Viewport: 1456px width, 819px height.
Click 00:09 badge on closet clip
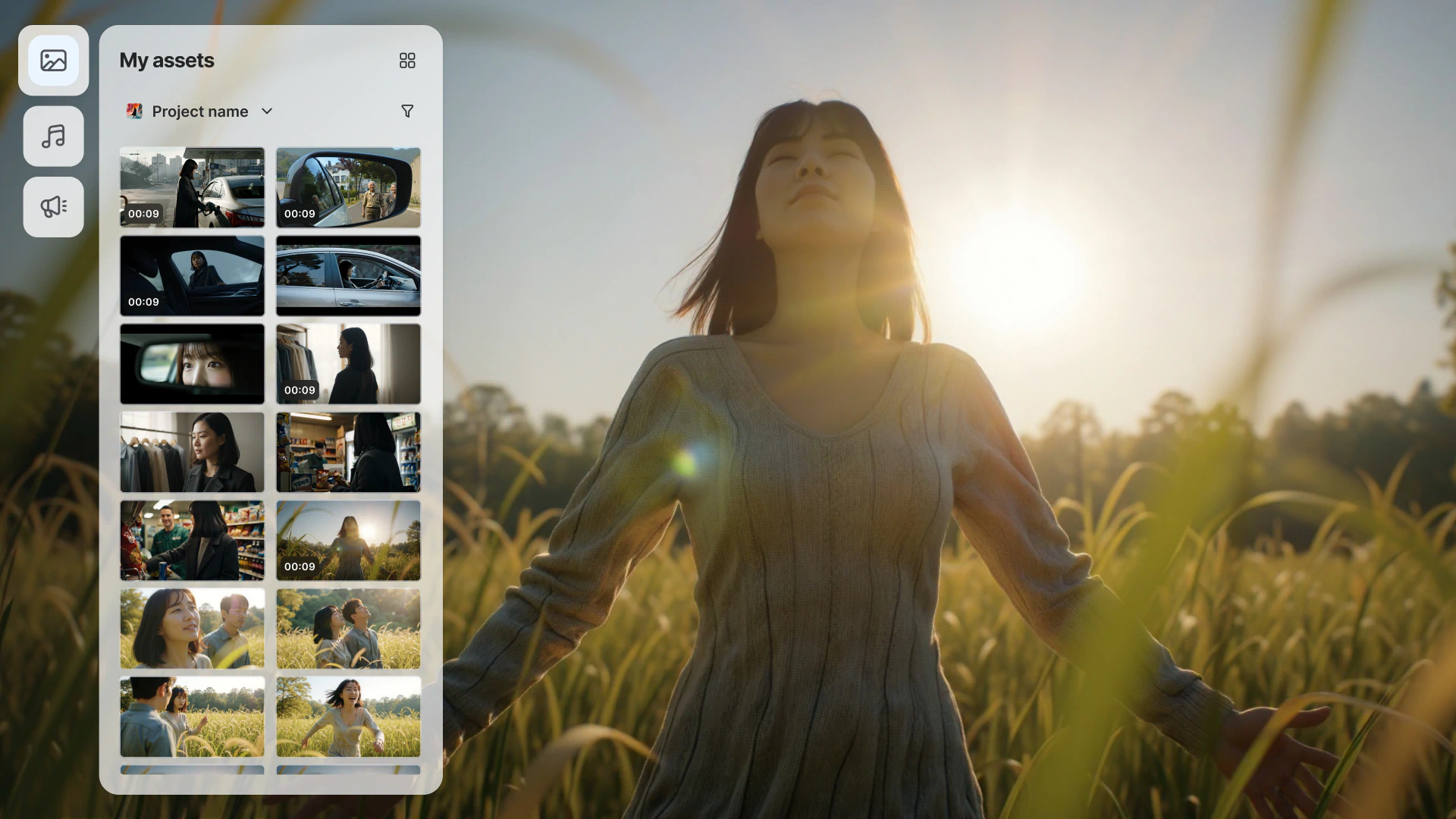[x=300, y=391]
